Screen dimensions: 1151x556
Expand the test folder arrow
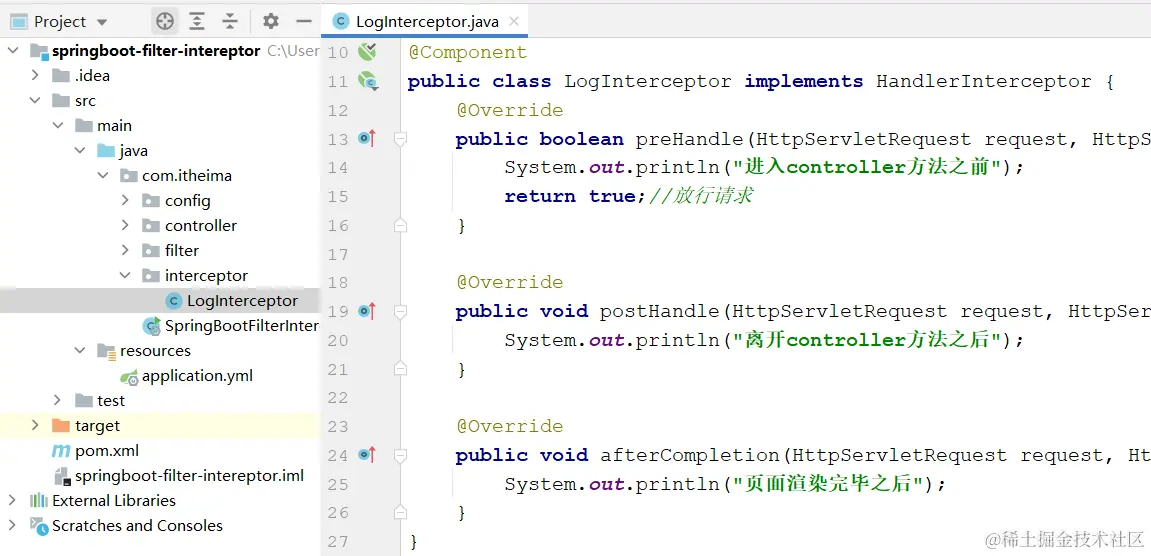[x=58, y=400]
